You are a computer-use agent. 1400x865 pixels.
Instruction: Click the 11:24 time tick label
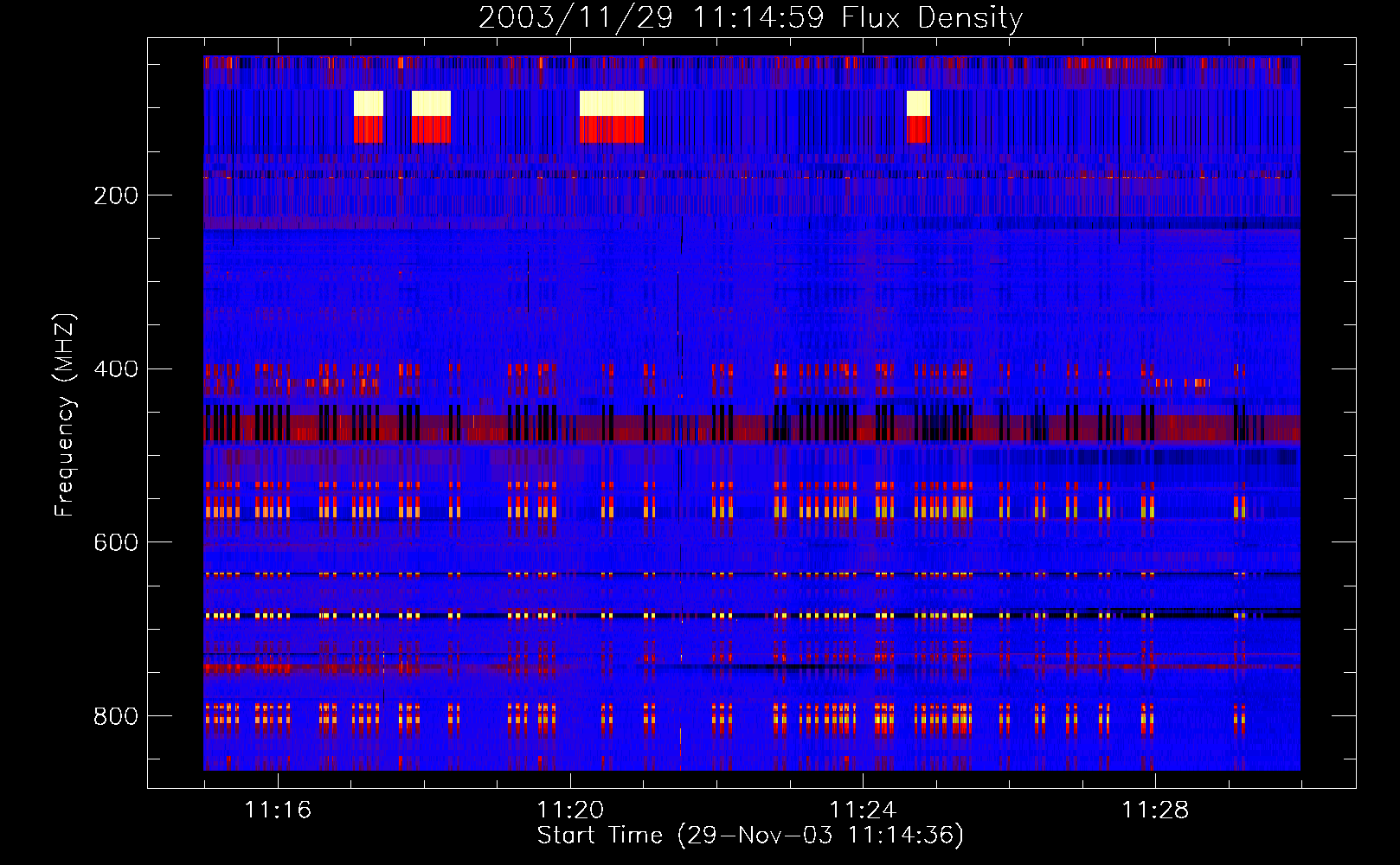(863, 810)
